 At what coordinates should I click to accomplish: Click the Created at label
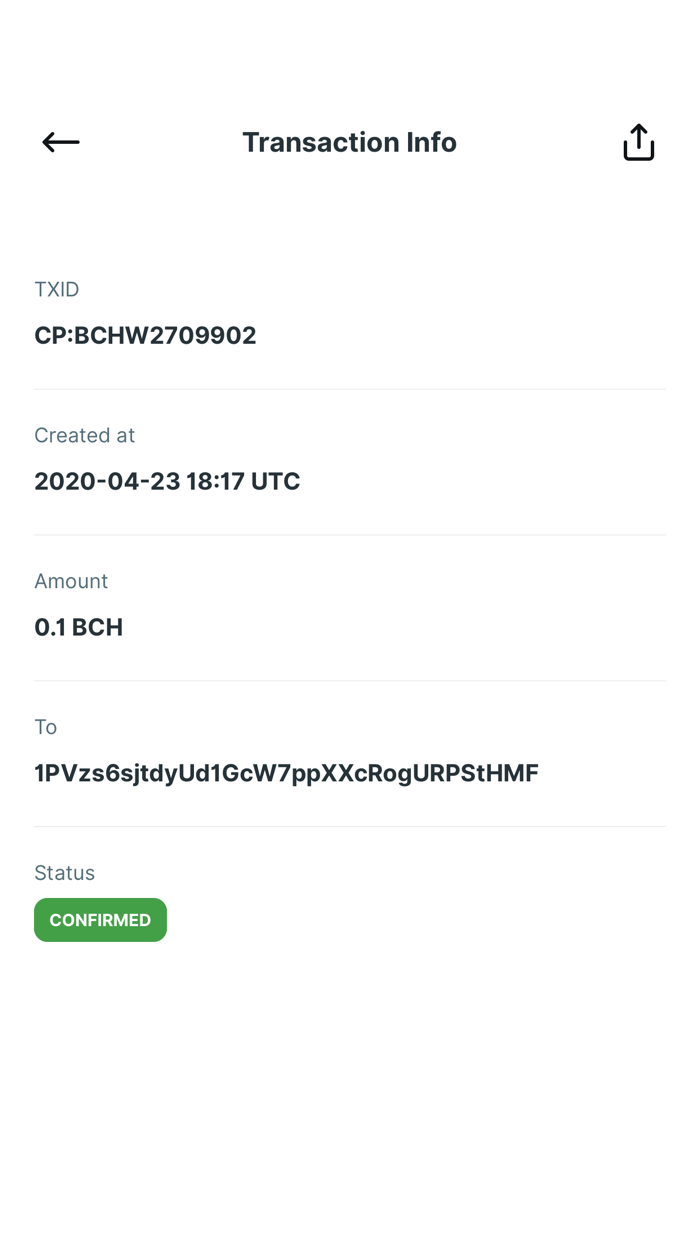84,435
